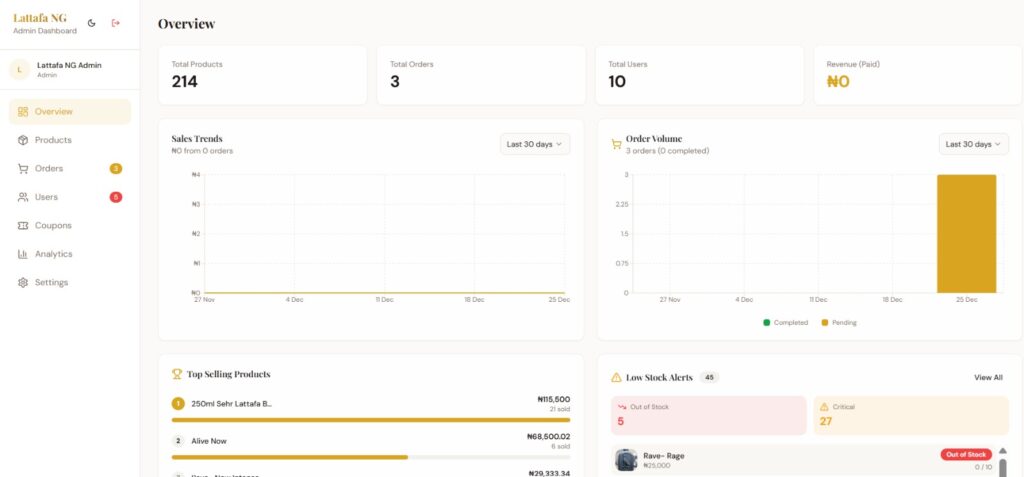Expand Order Volume Last 30 days dropdown
1024x477 pixels.
click(973, 144)
